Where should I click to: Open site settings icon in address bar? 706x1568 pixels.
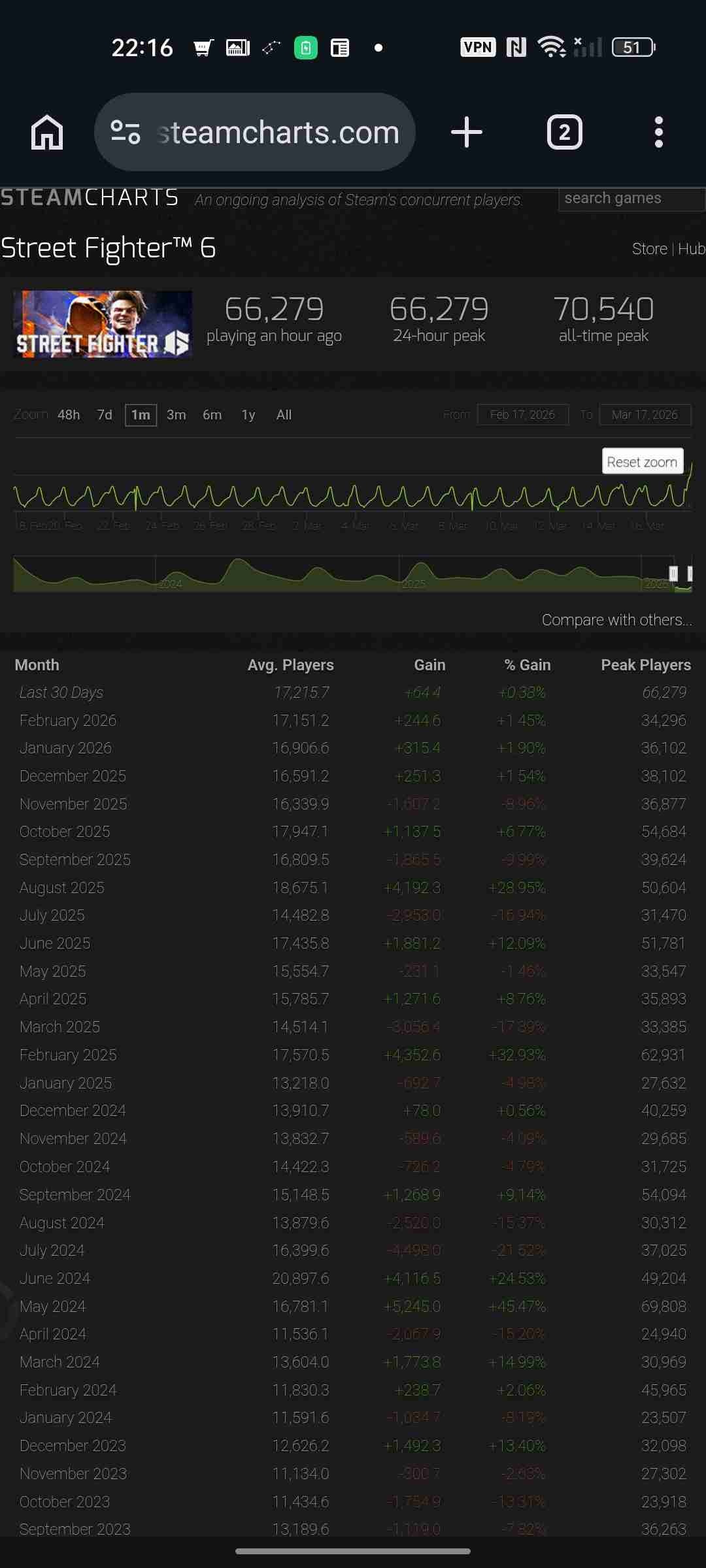(126, 133)
